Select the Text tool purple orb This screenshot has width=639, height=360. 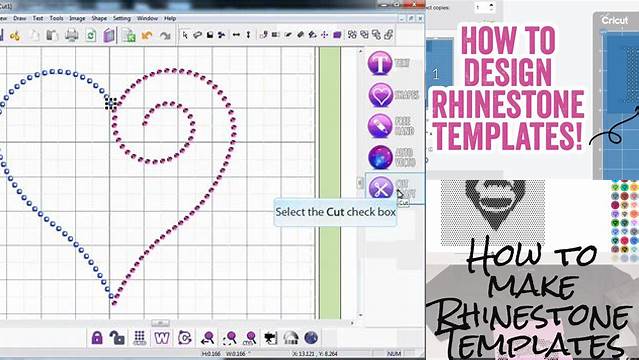point(380,63)
